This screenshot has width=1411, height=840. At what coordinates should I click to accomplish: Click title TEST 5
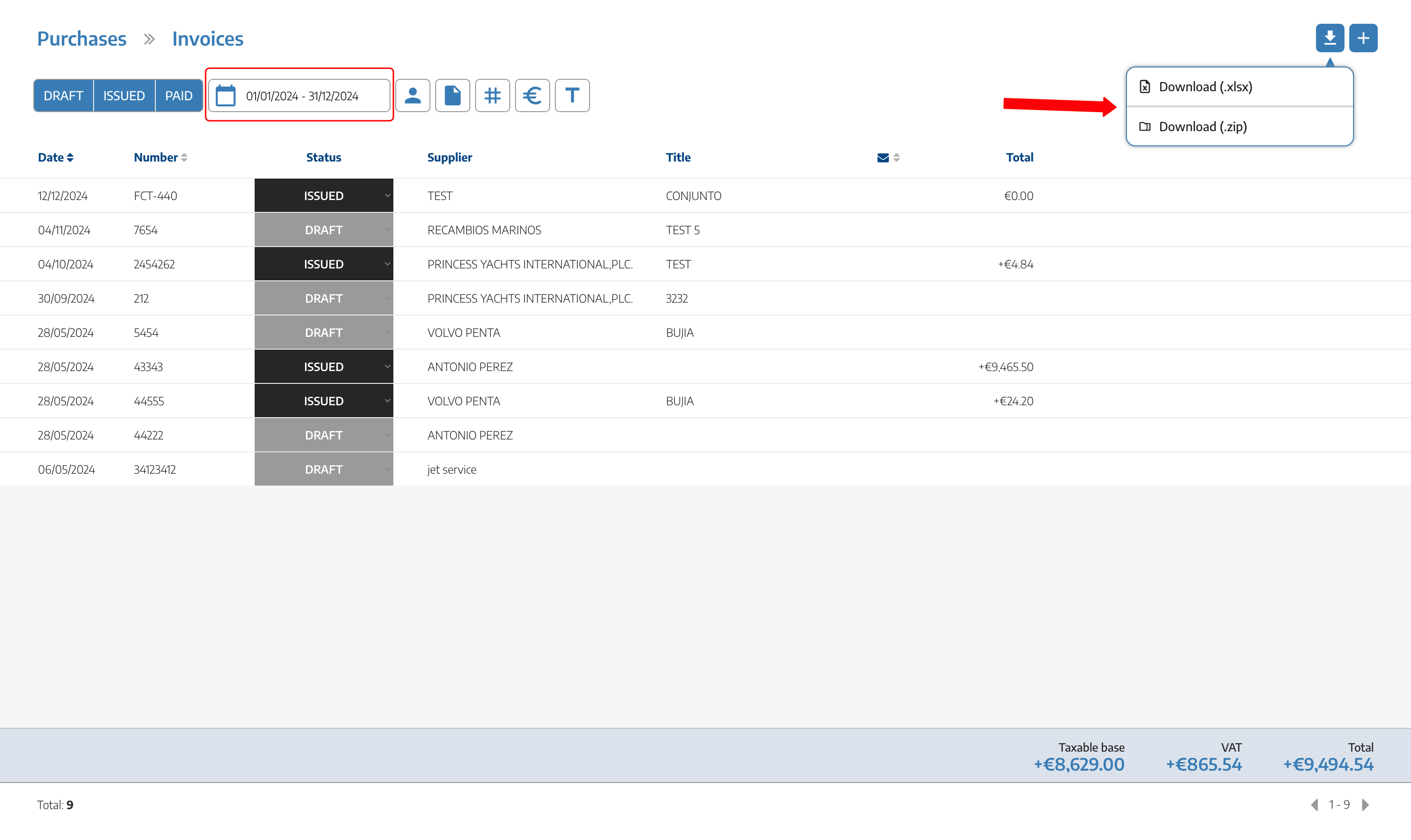point(683,230)
